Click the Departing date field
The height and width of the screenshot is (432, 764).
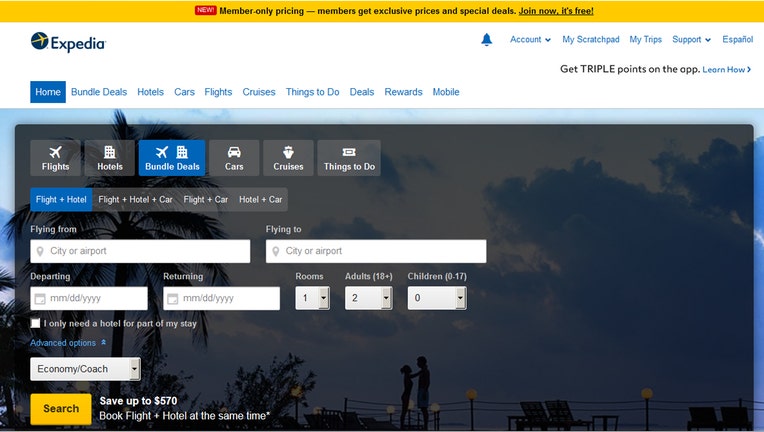[x=89, y=298]
